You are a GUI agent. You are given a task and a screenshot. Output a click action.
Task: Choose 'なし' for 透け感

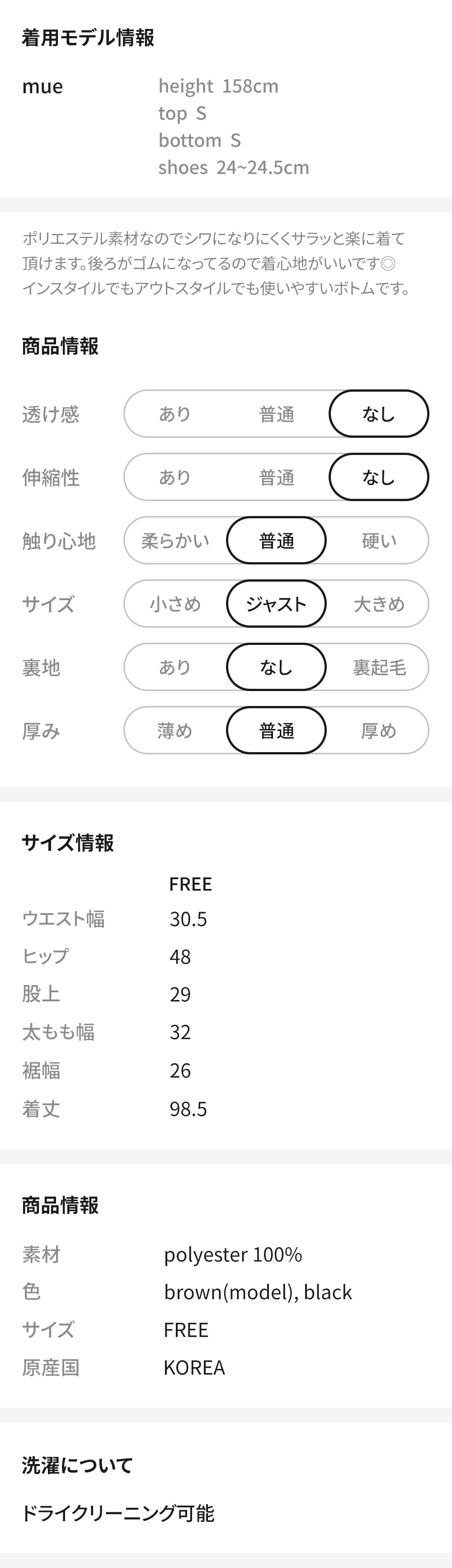click(x=378, y=414)
